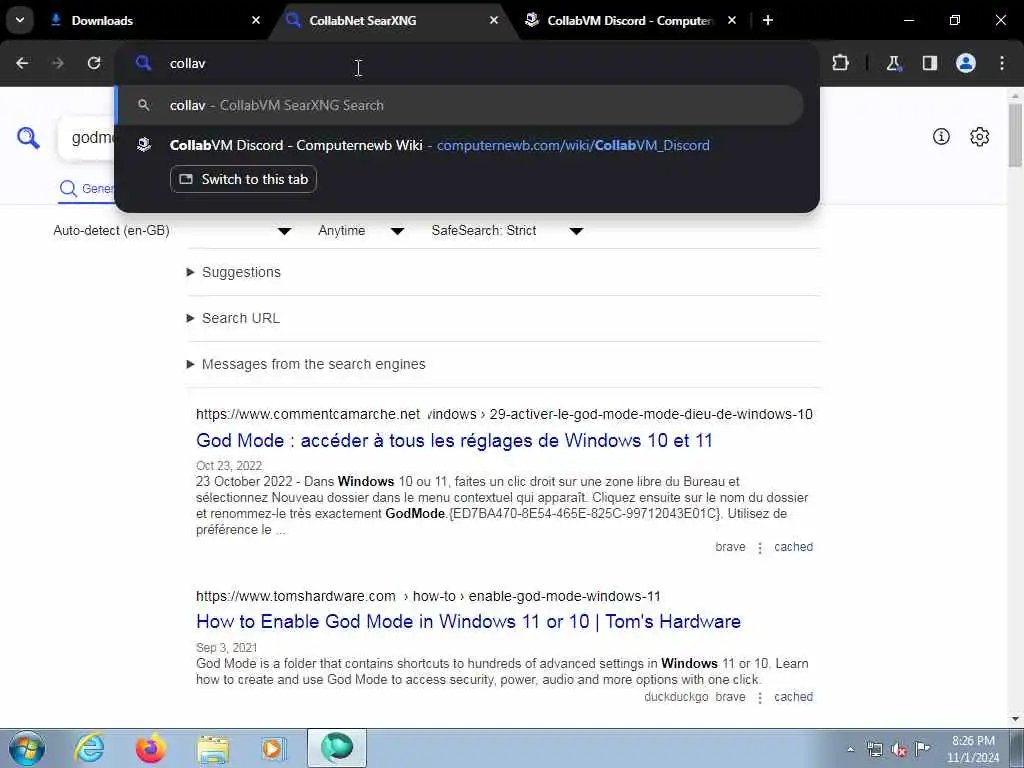This screenshot has height=768, width=1024.
Task: Open three-dot options beside 'duckduckgo brave' of Tom's Hardware result
Action: click(760, 697)
